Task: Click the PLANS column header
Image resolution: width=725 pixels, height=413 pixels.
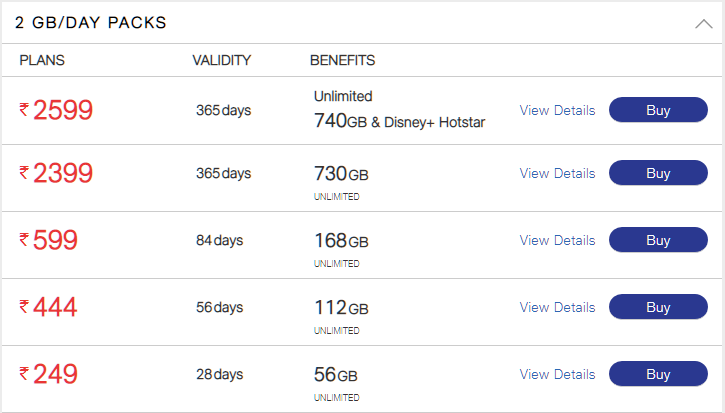Action: (x=42, y=60)
